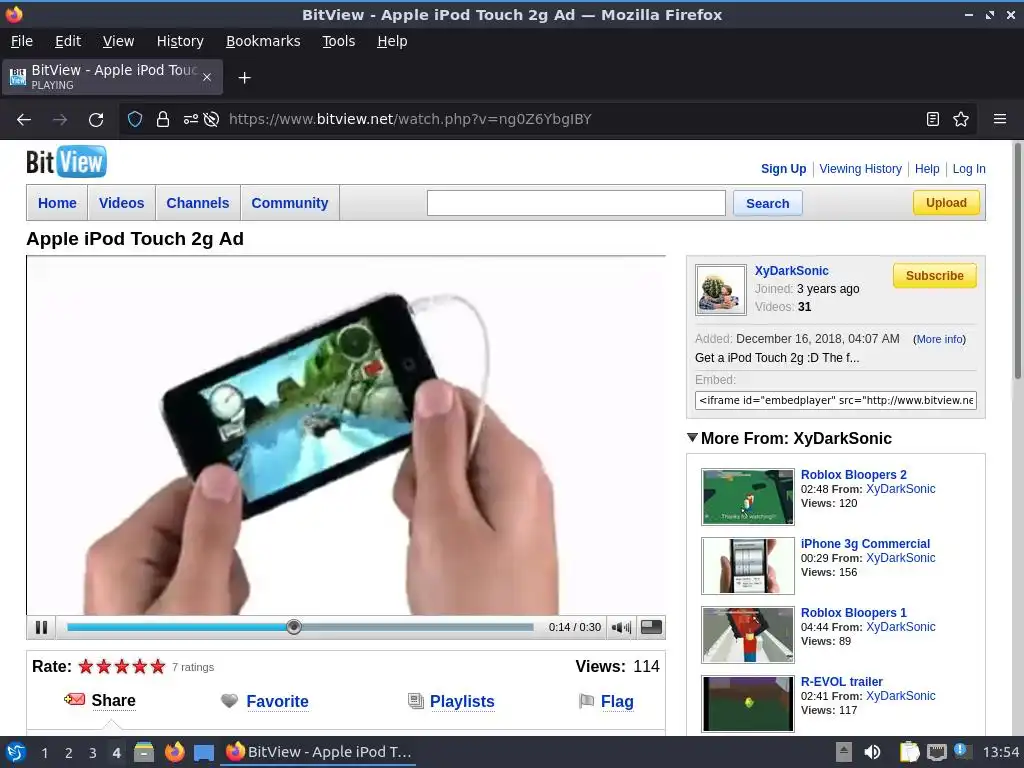Focus the BitView search input field
1024x768 pixels.
(576, 203)
